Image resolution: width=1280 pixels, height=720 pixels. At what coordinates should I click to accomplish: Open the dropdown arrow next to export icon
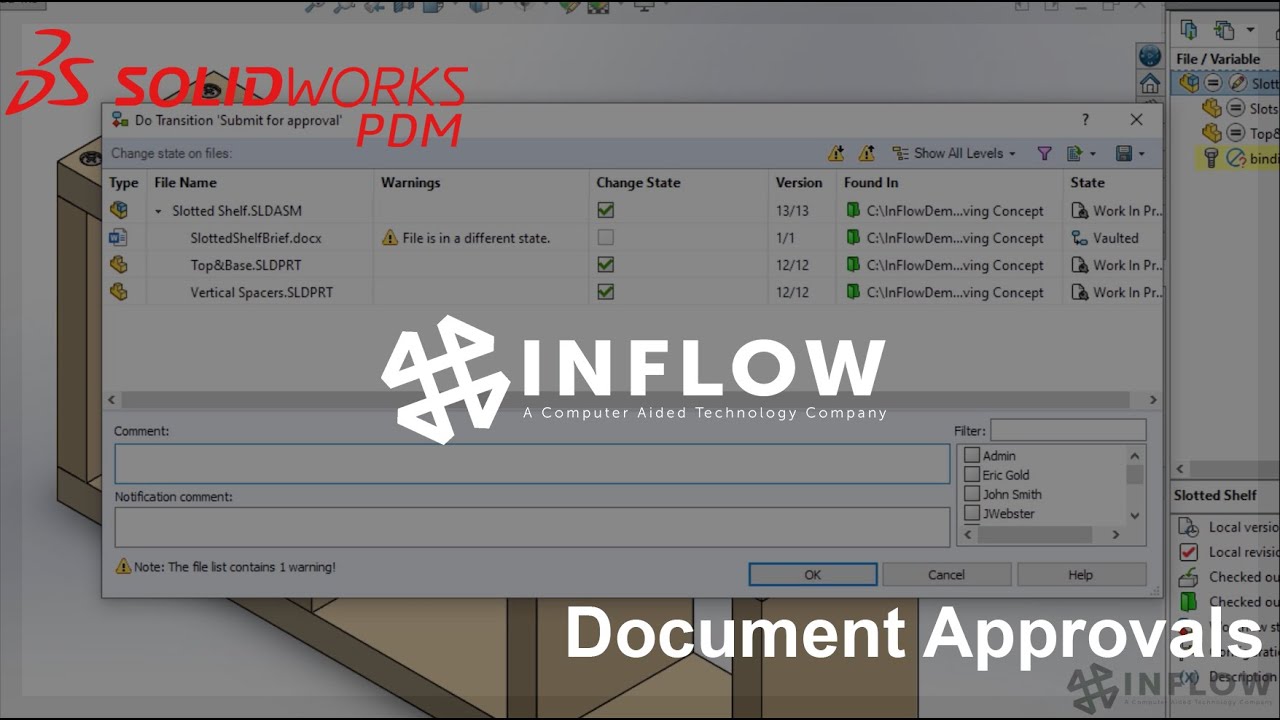[x=1092, y=154]
